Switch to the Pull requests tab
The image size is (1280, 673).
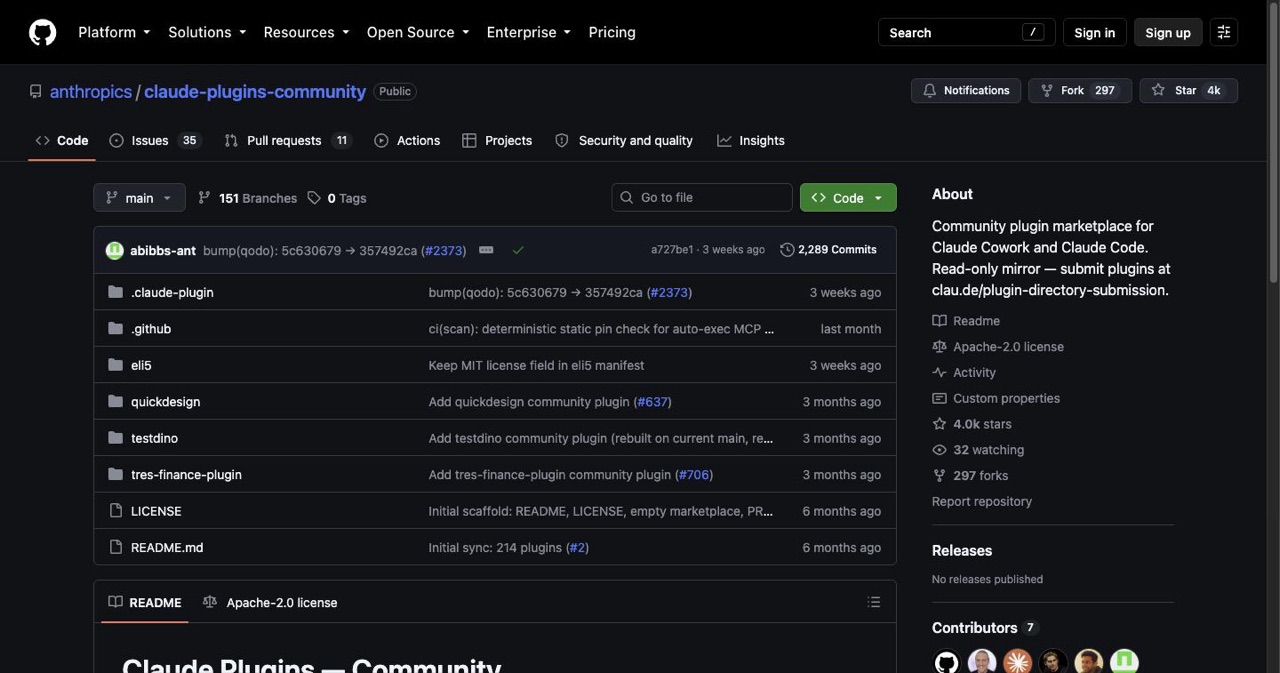click(x=287, y=141)
